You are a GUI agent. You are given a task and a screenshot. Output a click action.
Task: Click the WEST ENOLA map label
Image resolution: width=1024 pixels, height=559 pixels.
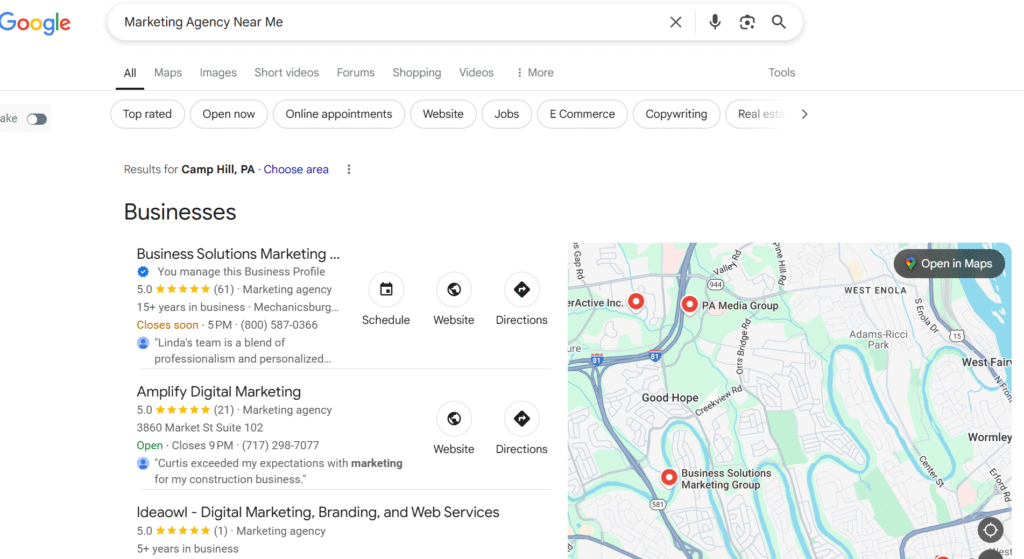point(875,291)
